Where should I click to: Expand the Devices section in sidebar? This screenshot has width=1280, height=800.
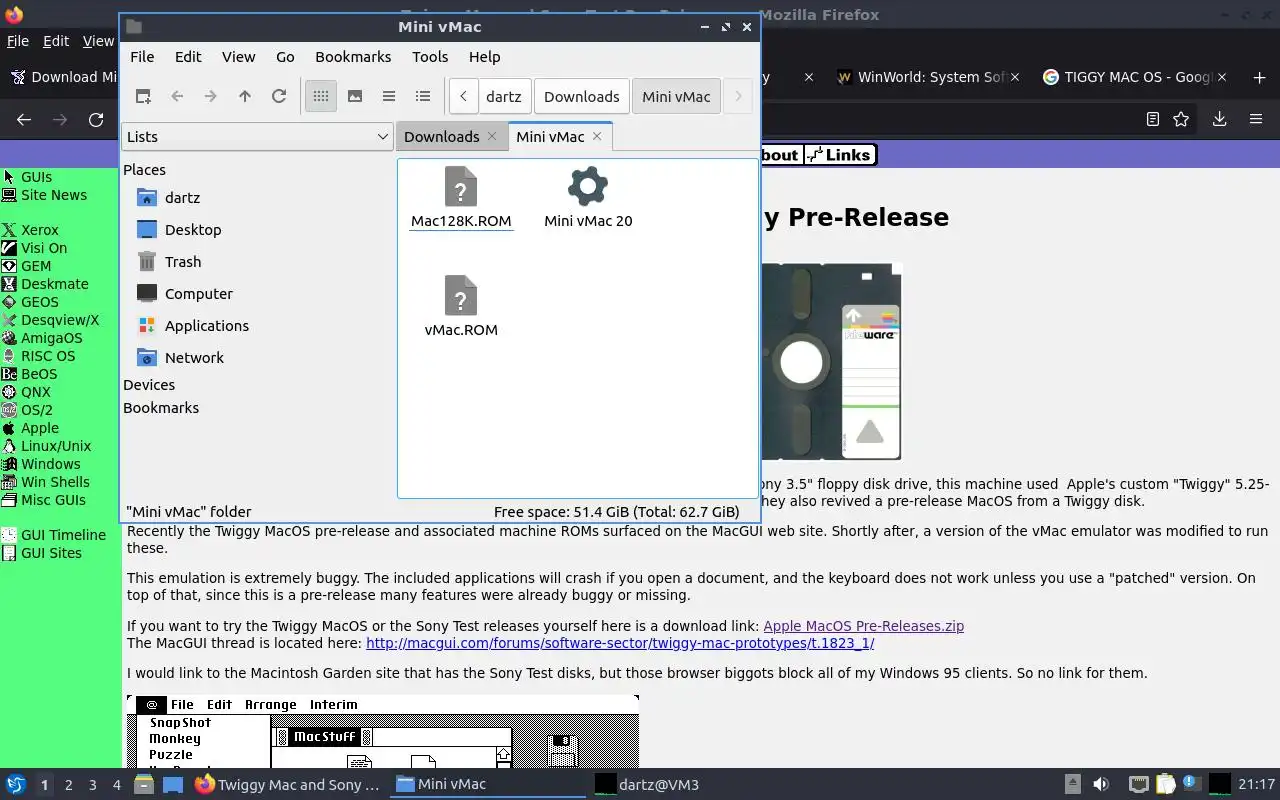149,385
